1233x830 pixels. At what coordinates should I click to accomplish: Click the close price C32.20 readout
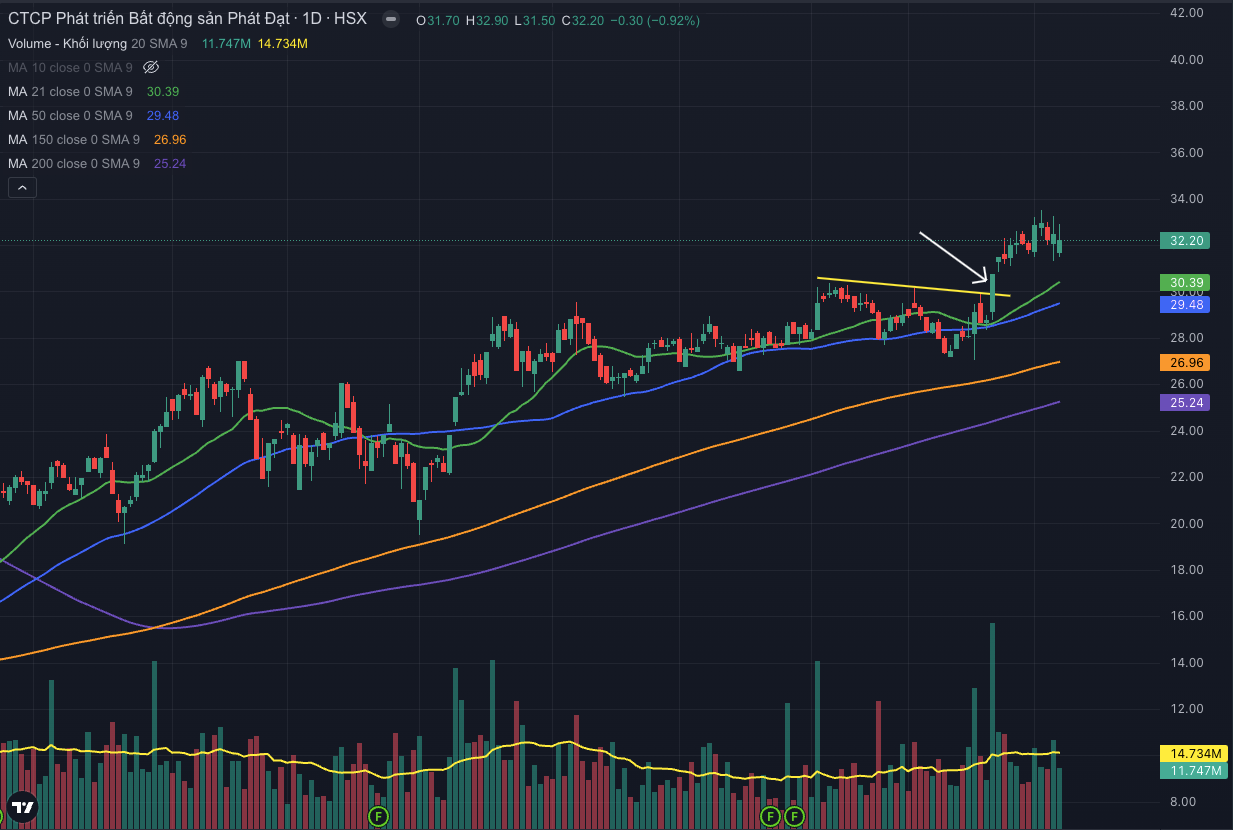click(x=582, y=20)
